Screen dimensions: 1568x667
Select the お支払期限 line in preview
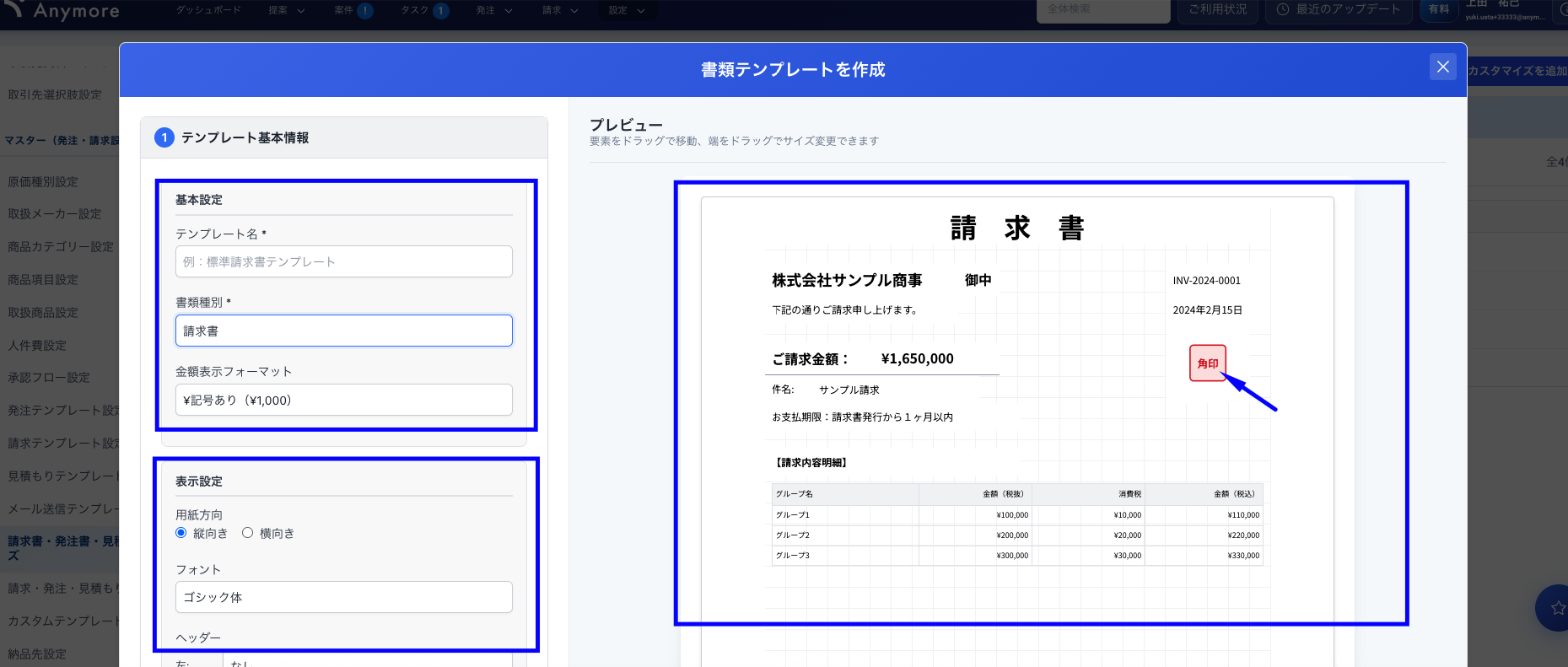862,417
